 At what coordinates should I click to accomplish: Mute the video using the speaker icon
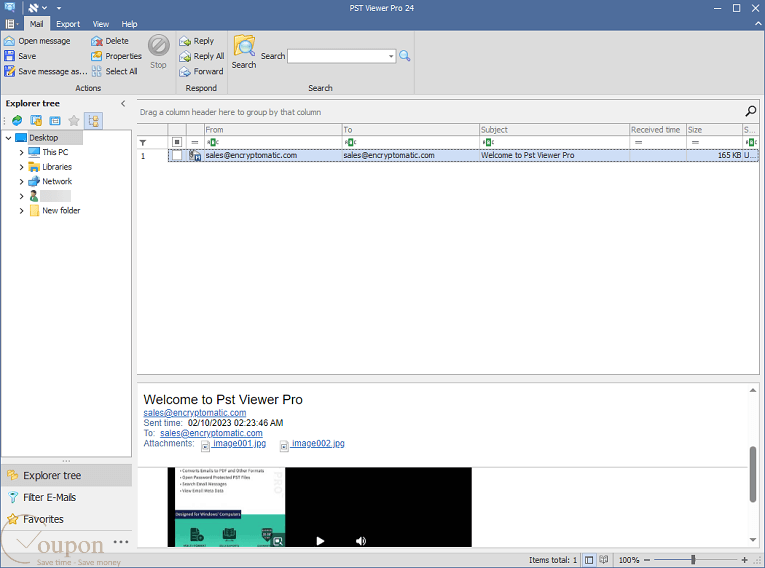click(x=361, y=541)
